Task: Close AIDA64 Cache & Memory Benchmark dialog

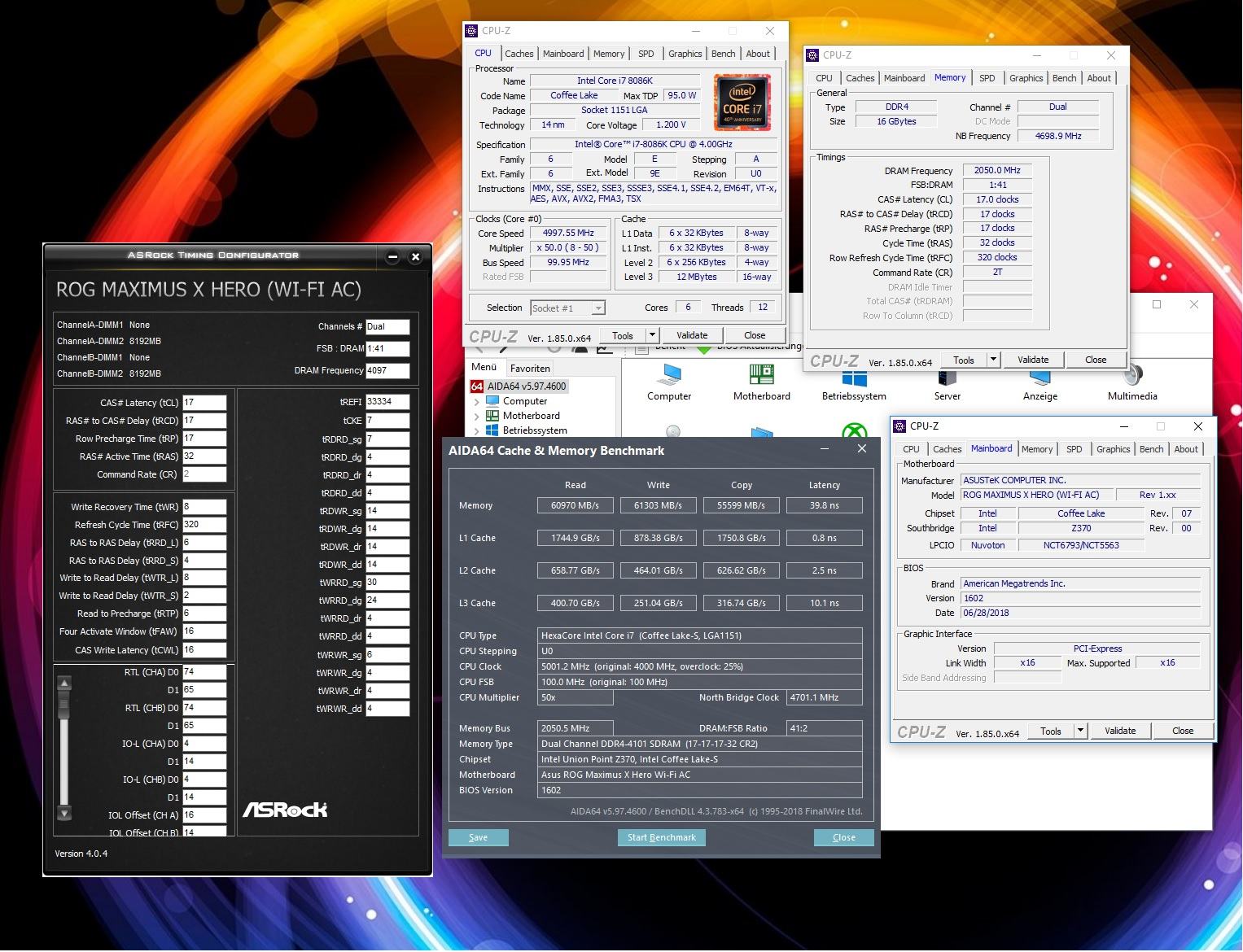Action: (x=862, y=448)
